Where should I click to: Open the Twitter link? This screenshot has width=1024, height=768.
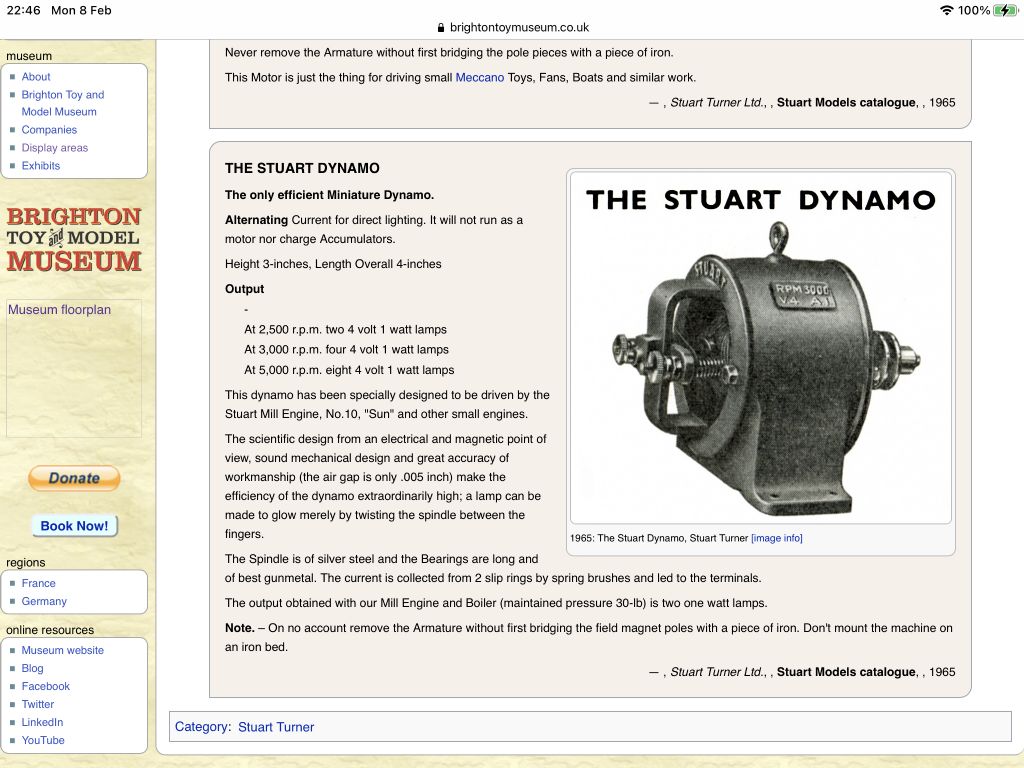click(x=38, y=704)
